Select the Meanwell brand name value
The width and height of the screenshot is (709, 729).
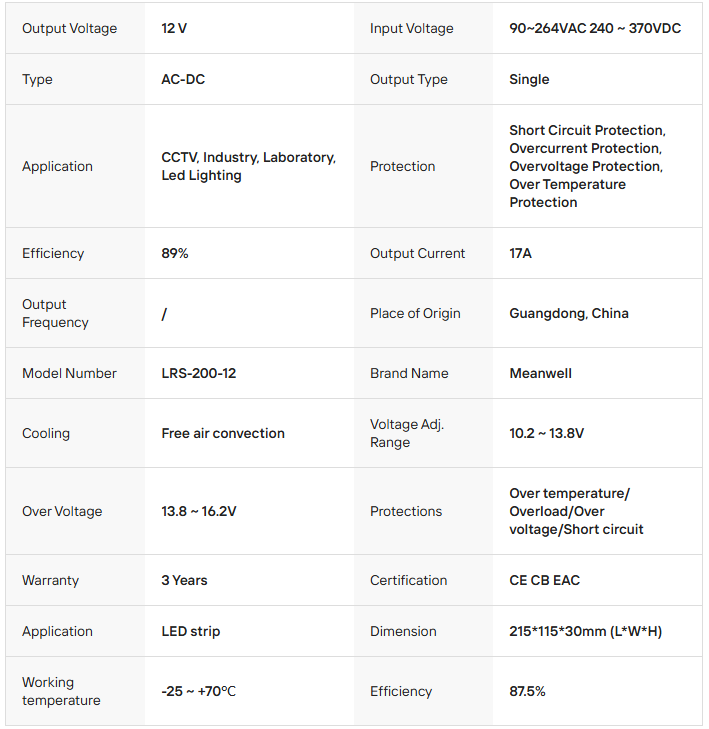tap(540, 373)
